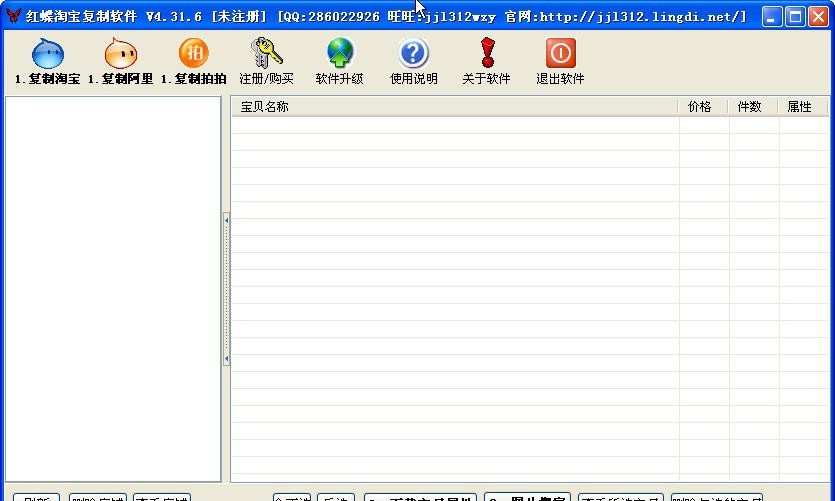The image size is (835, 501).
Task: Close the 红蝶淘宝复制软件 window
Action: (818, 17)
